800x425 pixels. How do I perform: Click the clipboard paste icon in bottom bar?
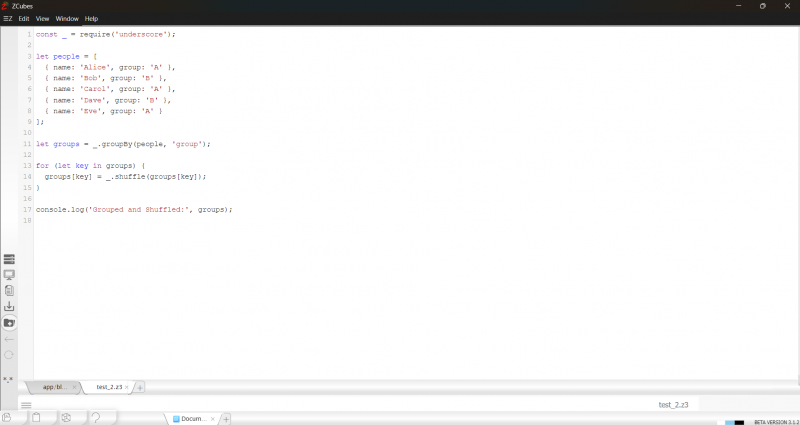tap(36, 417)
